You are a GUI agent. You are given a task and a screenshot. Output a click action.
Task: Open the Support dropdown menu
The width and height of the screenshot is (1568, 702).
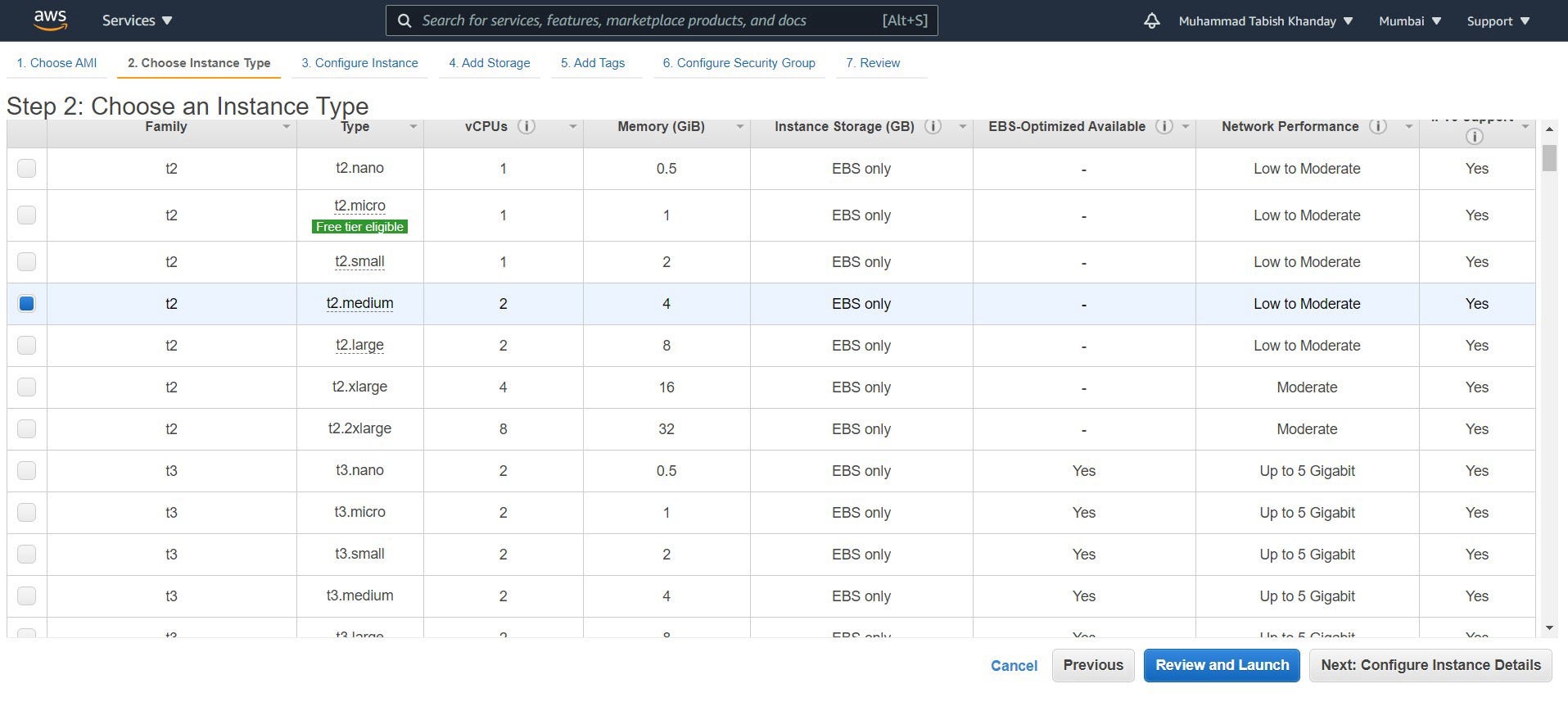1498,20
